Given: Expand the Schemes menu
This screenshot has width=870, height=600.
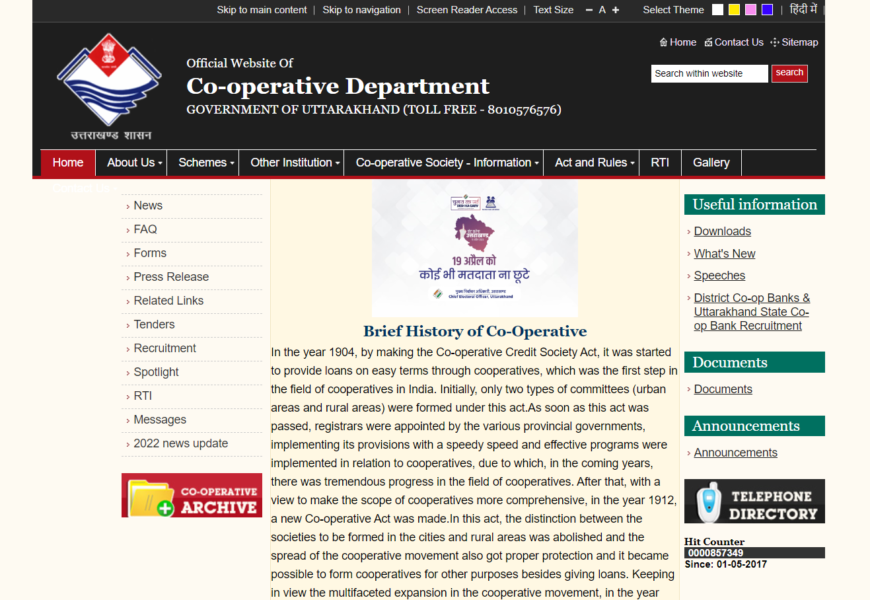Looking at the screenshot, I should click(x=203, y=163).
